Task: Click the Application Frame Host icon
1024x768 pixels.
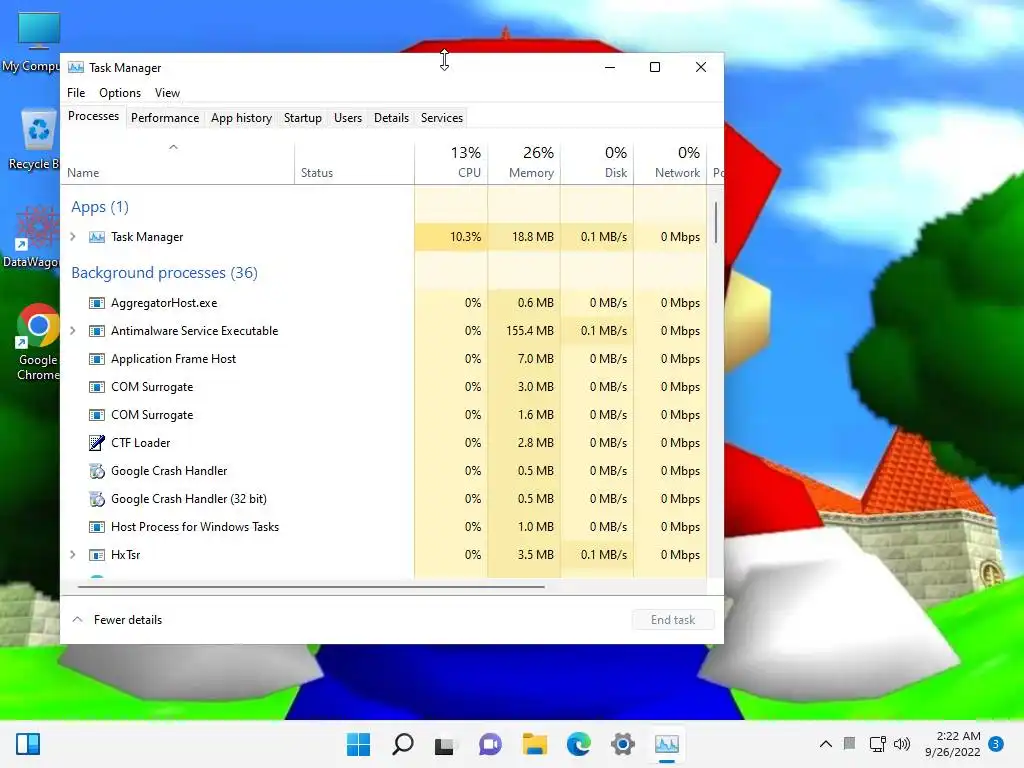Action: tap(97, 359)
